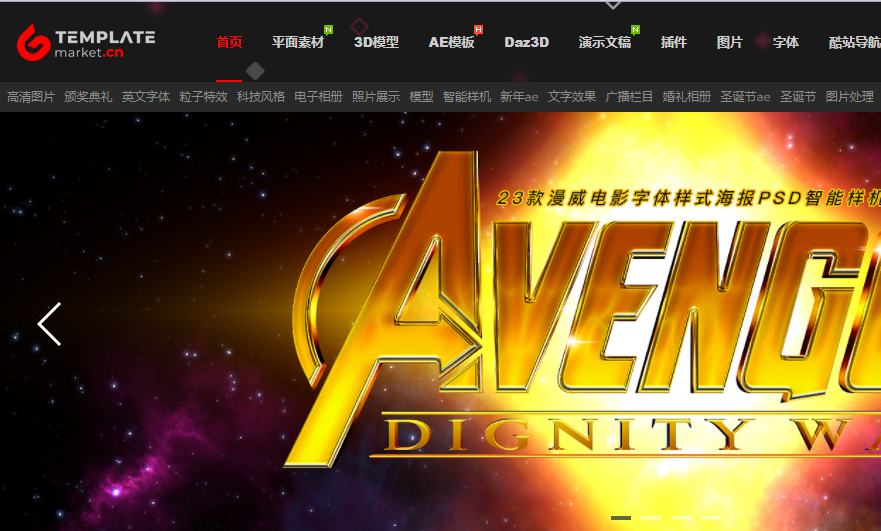Open the 平面素材 menu
The height and width of the screenshot is (531, 881).
298,42
